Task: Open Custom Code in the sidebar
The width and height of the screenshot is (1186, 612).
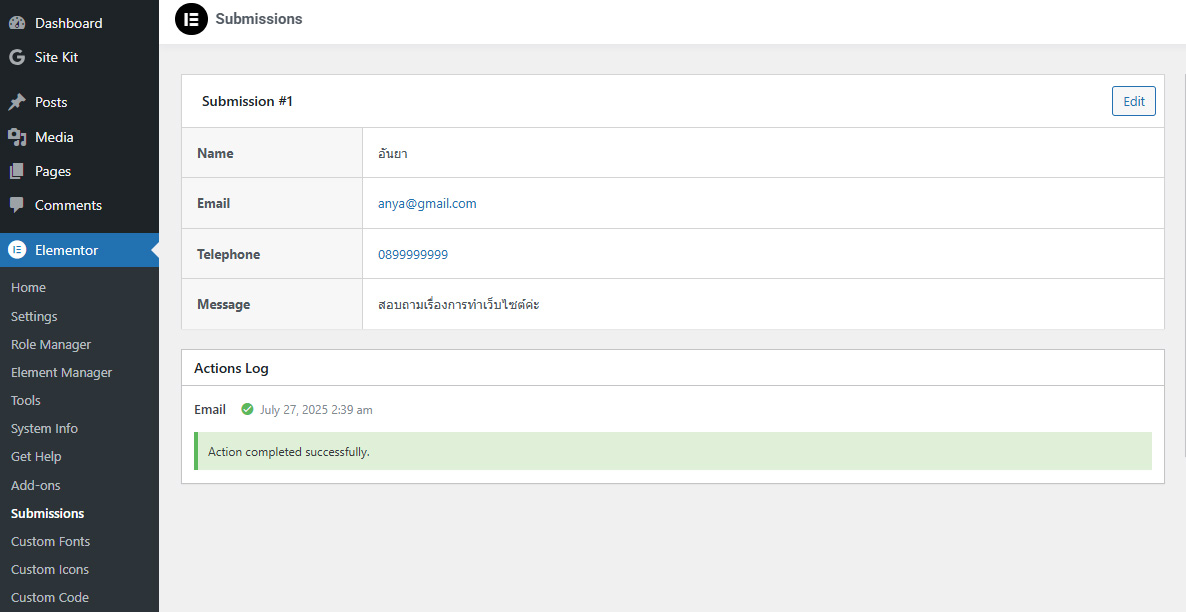Action: click(x=50, y=597)
